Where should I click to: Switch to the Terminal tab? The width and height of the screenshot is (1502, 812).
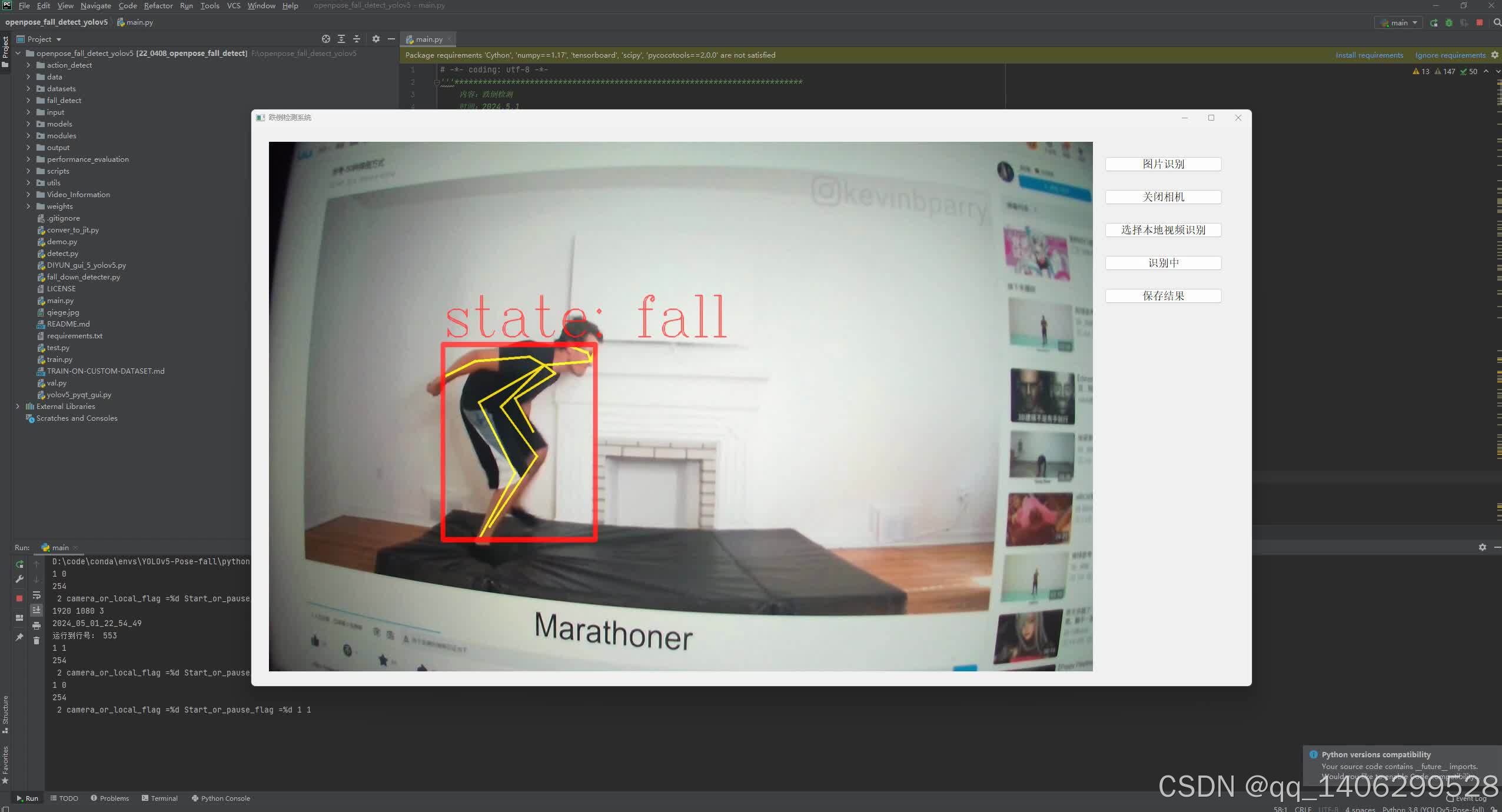pyautogui.click(x=159, y=798)
